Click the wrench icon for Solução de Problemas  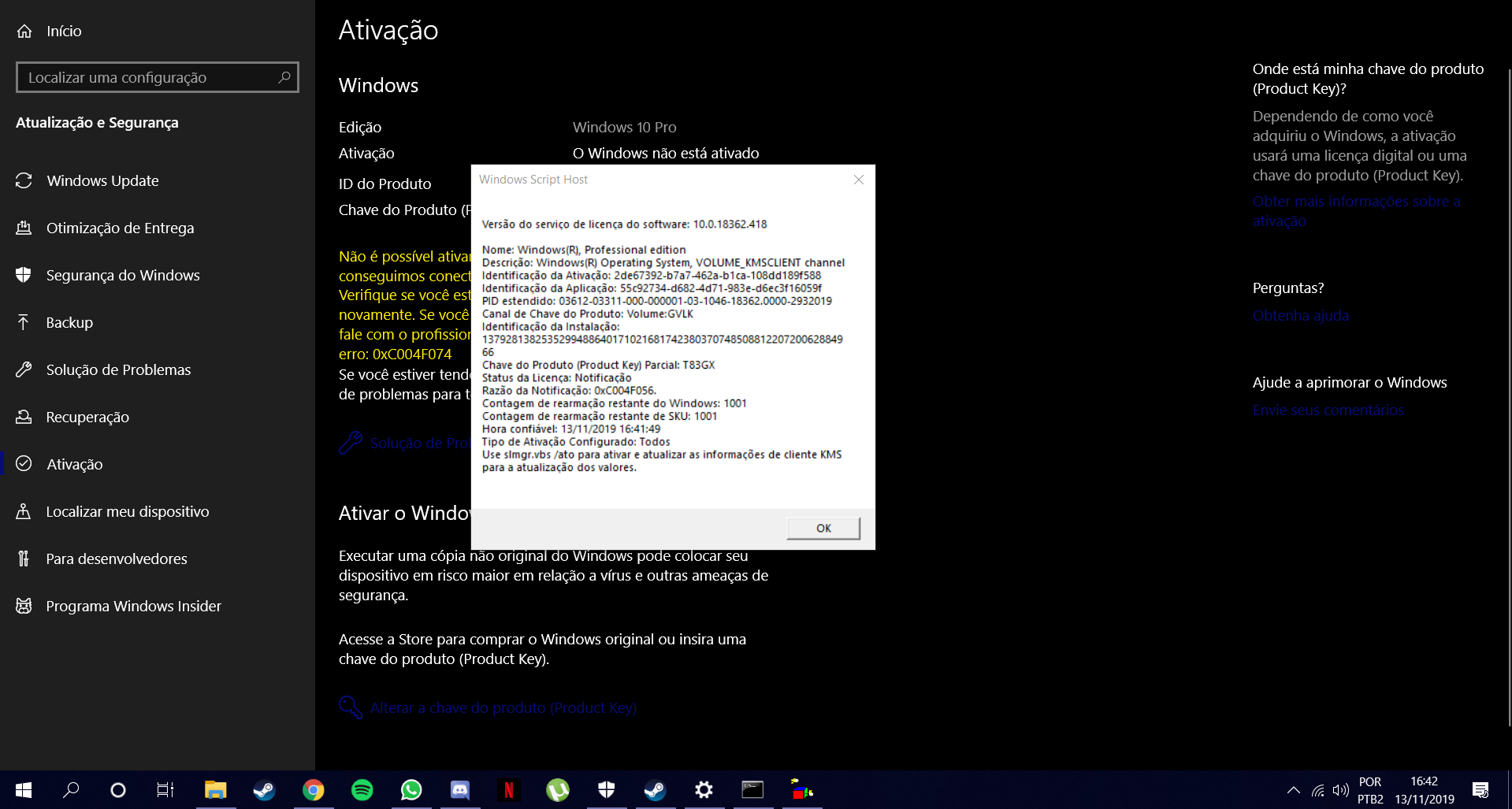click(24, 369)
